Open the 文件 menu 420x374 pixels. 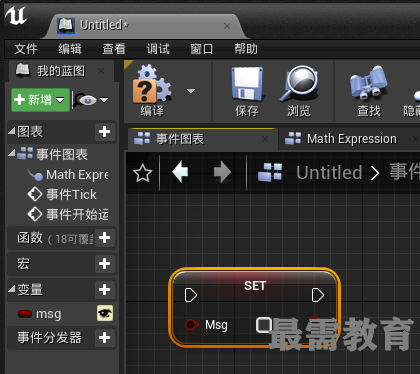click(x=26, y=49)
